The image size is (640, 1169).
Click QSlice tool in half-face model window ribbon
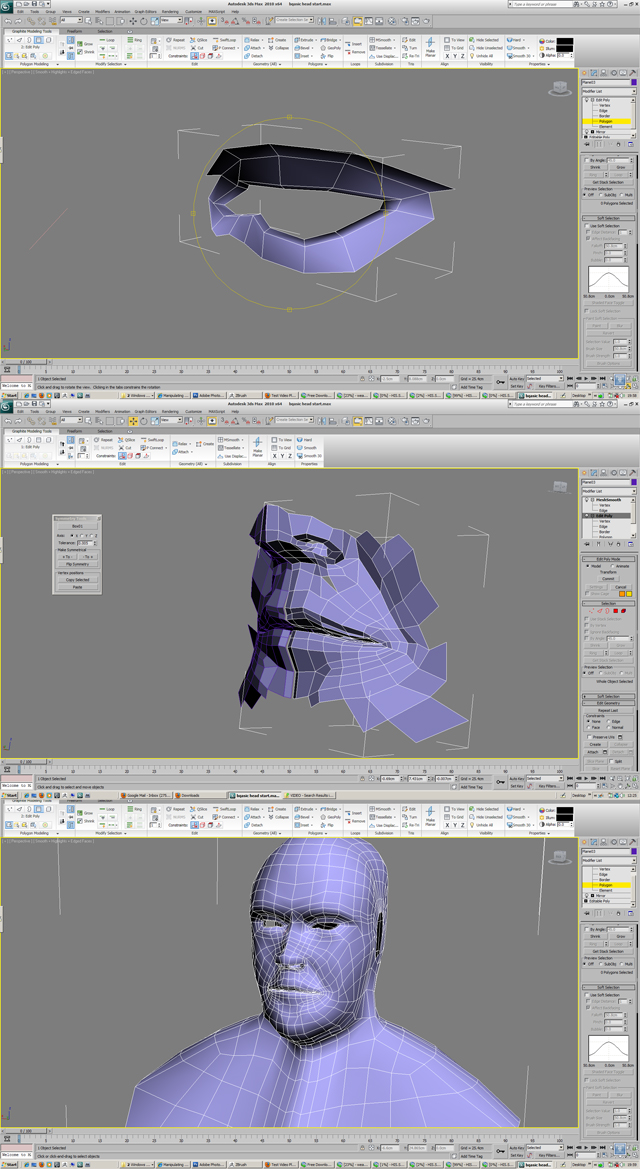coord(125,440)
